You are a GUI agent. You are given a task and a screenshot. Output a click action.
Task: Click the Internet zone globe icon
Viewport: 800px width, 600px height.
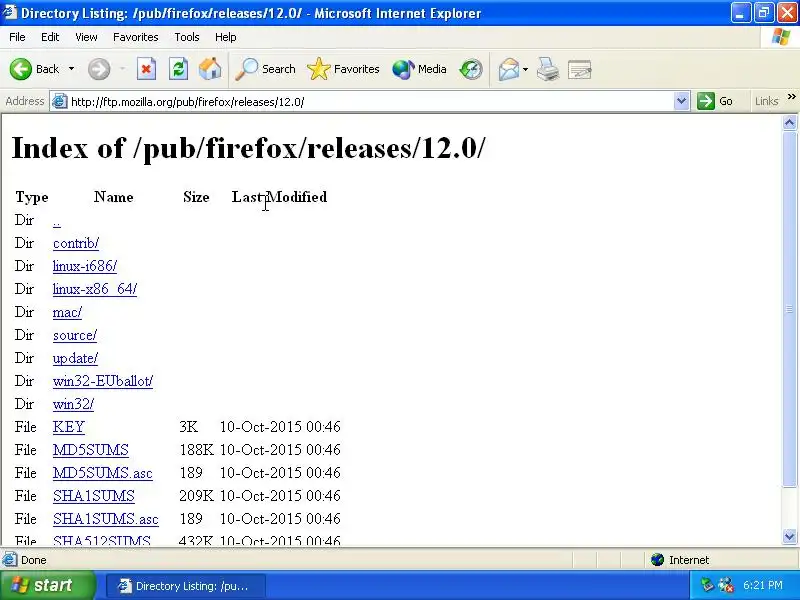(657, 560)
